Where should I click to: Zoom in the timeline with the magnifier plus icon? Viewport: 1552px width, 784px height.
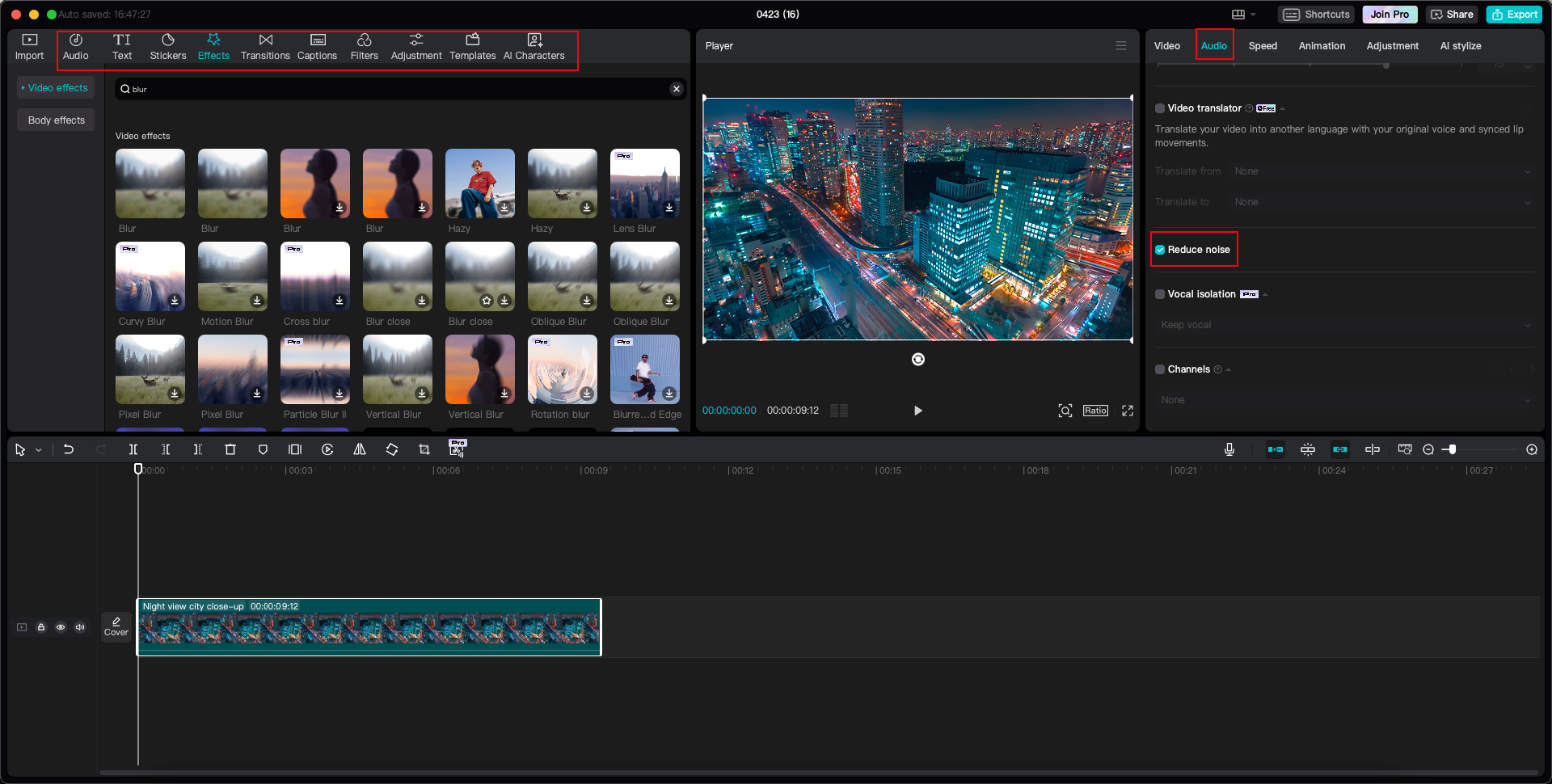click(1531, 449)
